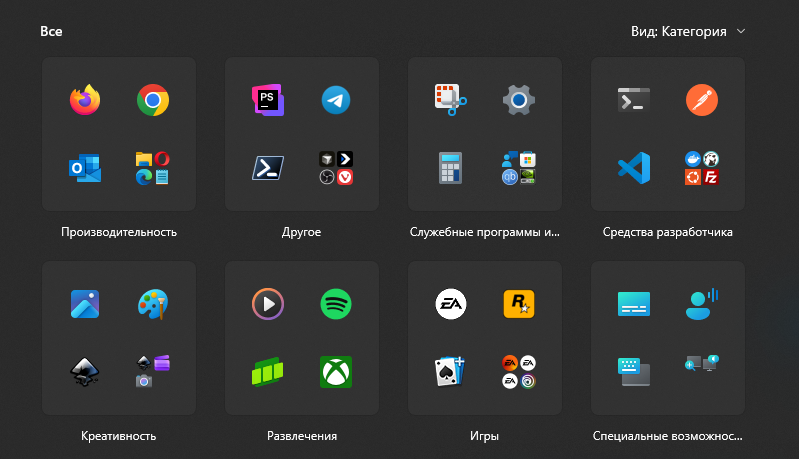799x459 pixels.
Task: Open Google Chrome browser
Action: click(x=153, y=100)
